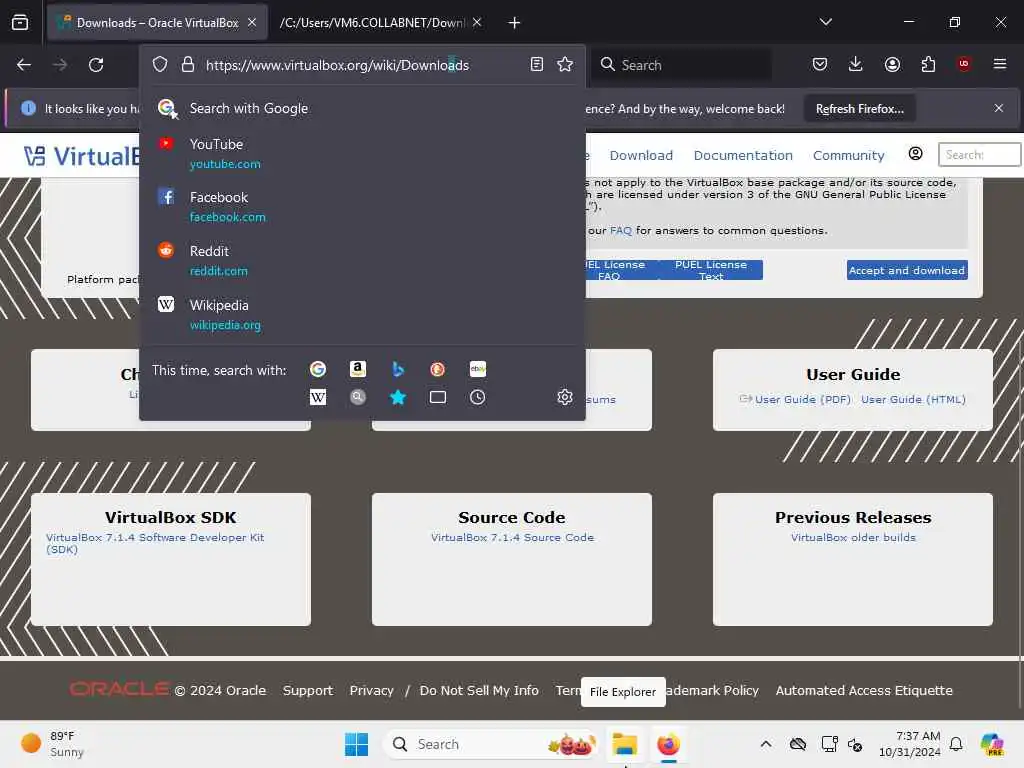1024x768 pixels.
Task: Open Windows Start menu
Action: pos(356,744)
